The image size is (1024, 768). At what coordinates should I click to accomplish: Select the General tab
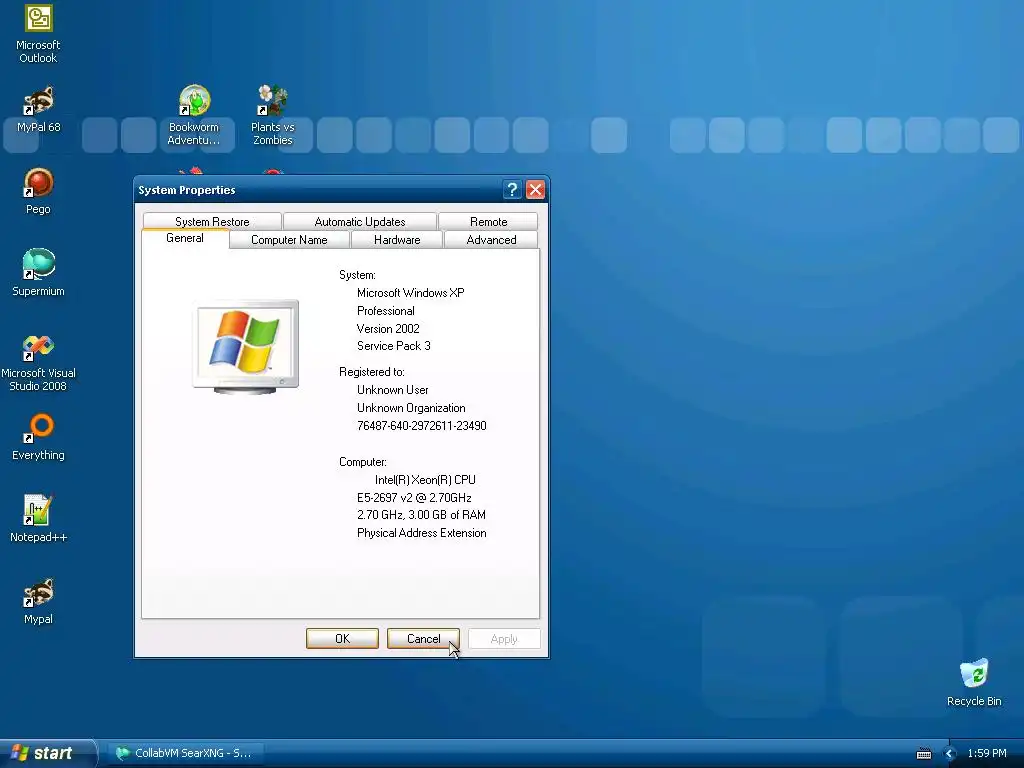pos(185,238)
